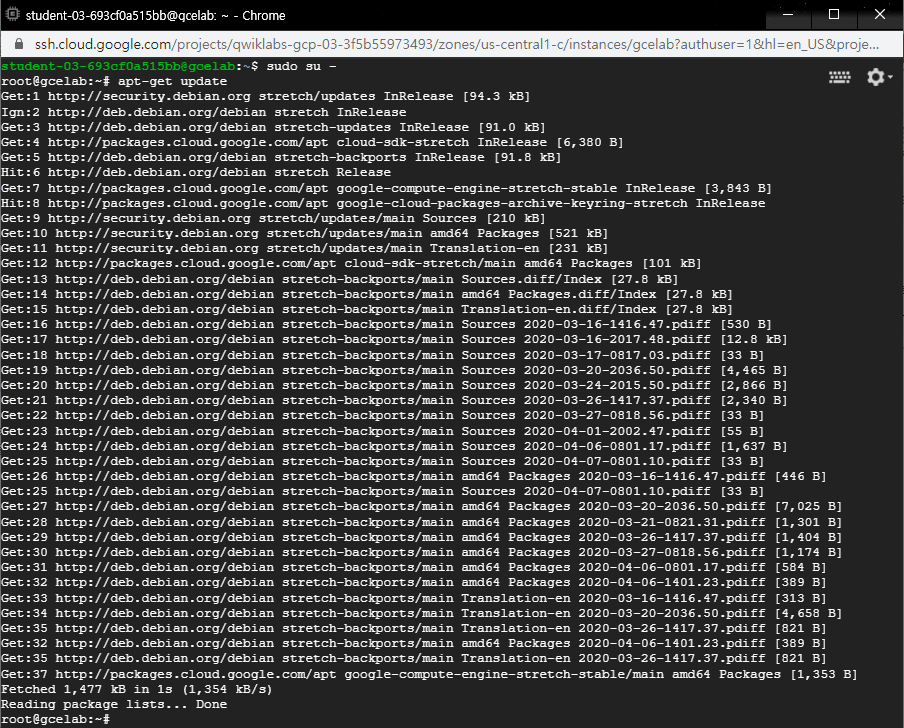Maximize the SSH Chrome window
This screenshot has width=904, height=728.
tap(834, 14)
